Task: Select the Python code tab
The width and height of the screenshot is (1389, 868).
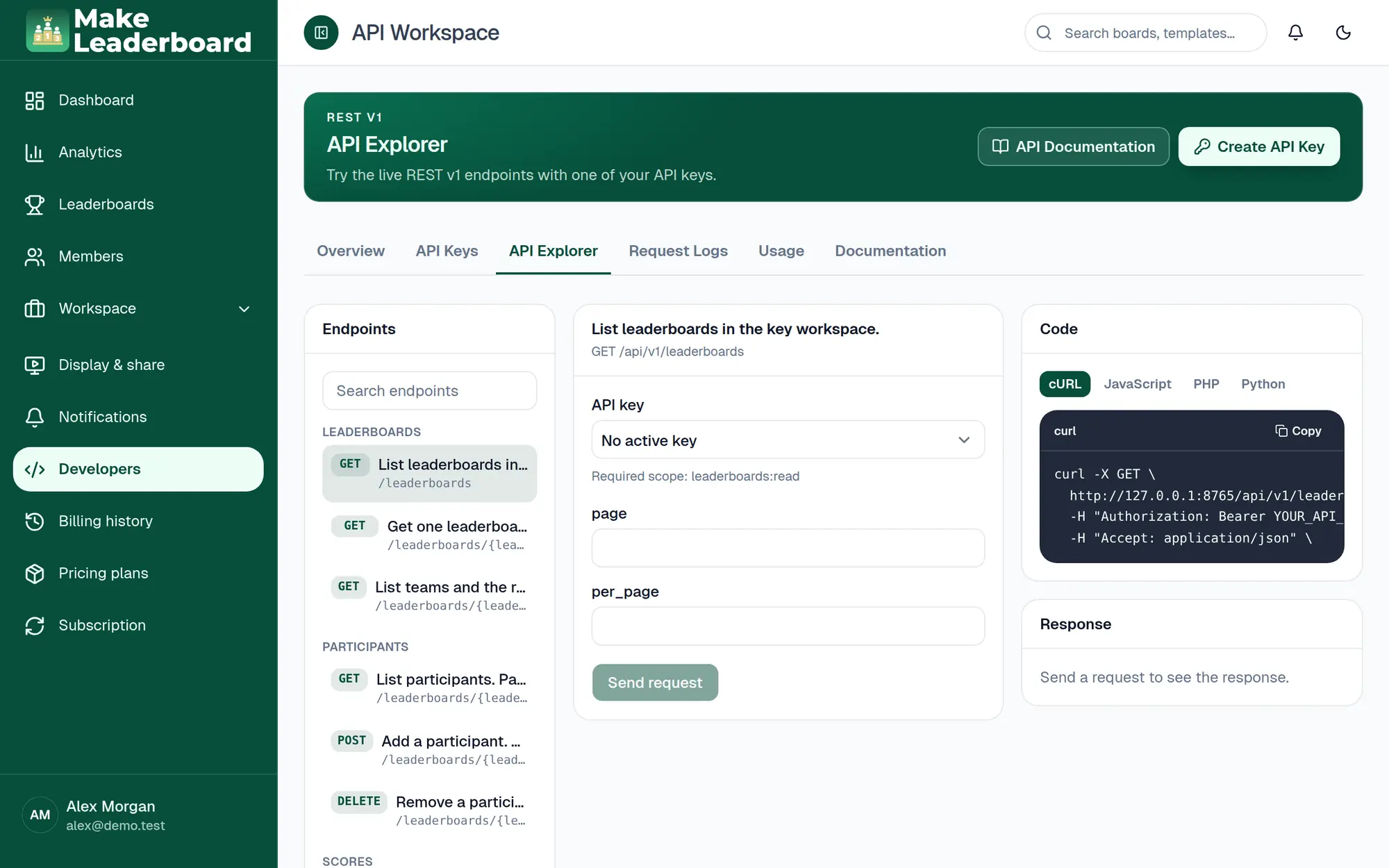Action: point(1263,384)
